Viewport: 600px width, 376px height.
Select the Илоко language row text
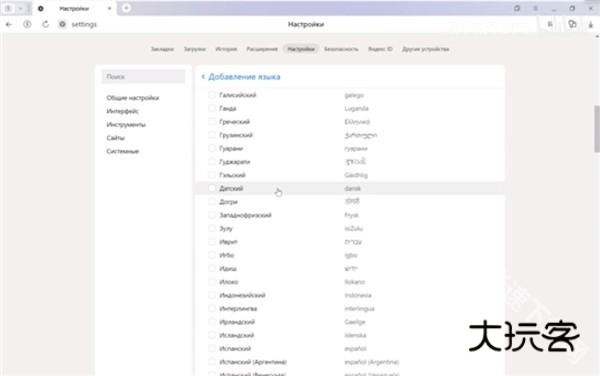coord(229,282)
